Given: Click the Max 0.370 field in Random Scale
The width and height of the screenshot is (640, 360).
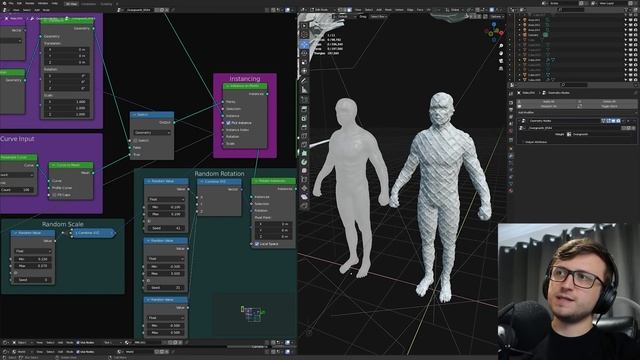Looking at the screenshot, I should point(33,266).
